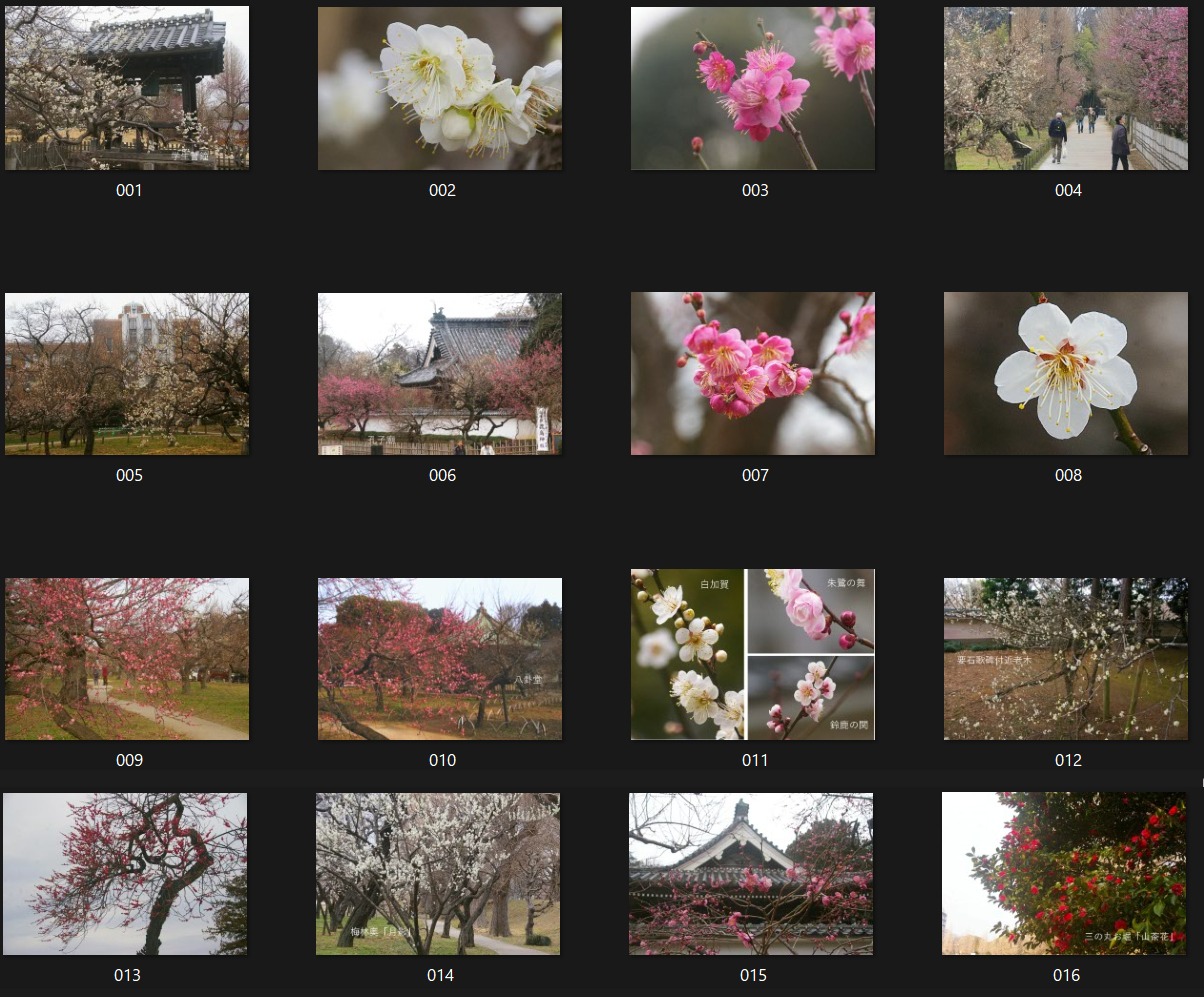Select thumbnail 004 with people walking on path
Screen dimensions: 1204x998
pos(1066,88)
